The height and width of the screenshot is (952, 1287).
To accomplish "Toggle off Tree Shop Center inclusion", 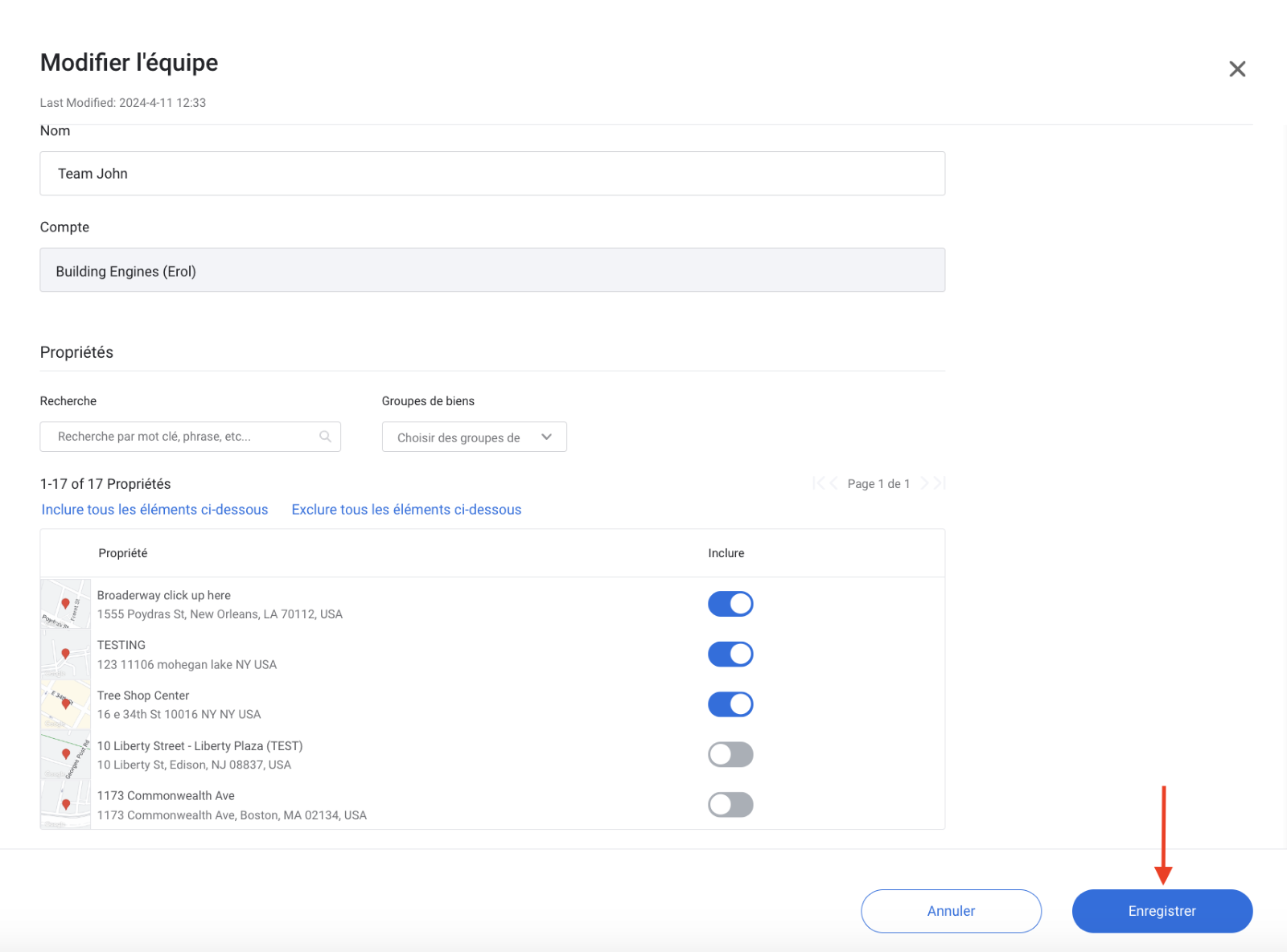I will [x=730, y=704].
